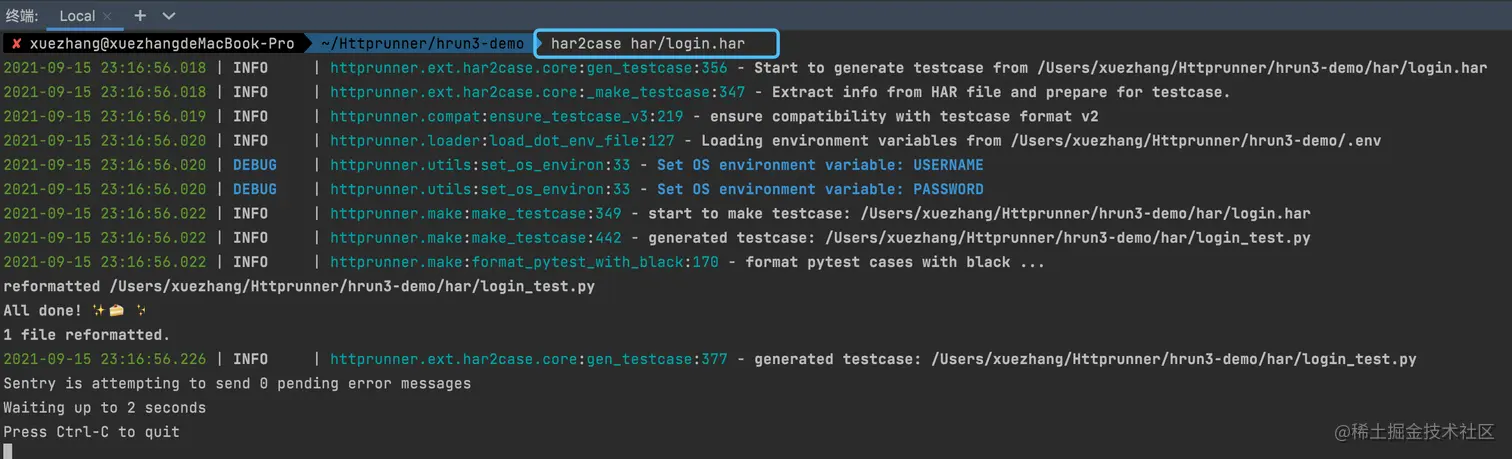This screenshot has height=459, width=1512.
Task: Open the hrun3-demo/.env file path
Action: pos(1196,141)
